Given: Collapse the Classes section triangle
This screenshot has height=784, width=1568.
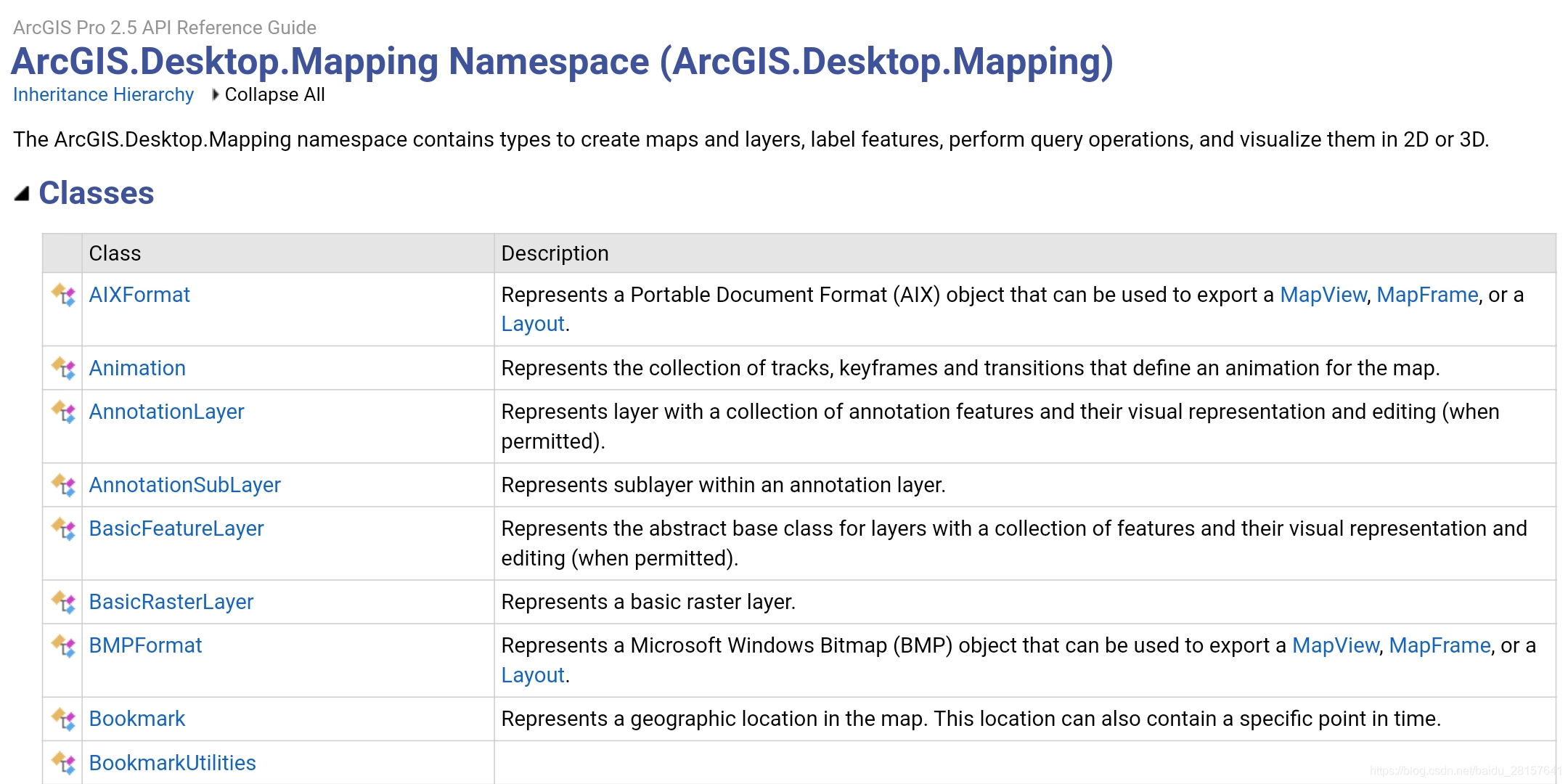Looking at the screenshot, I should [x=22, y=193].
